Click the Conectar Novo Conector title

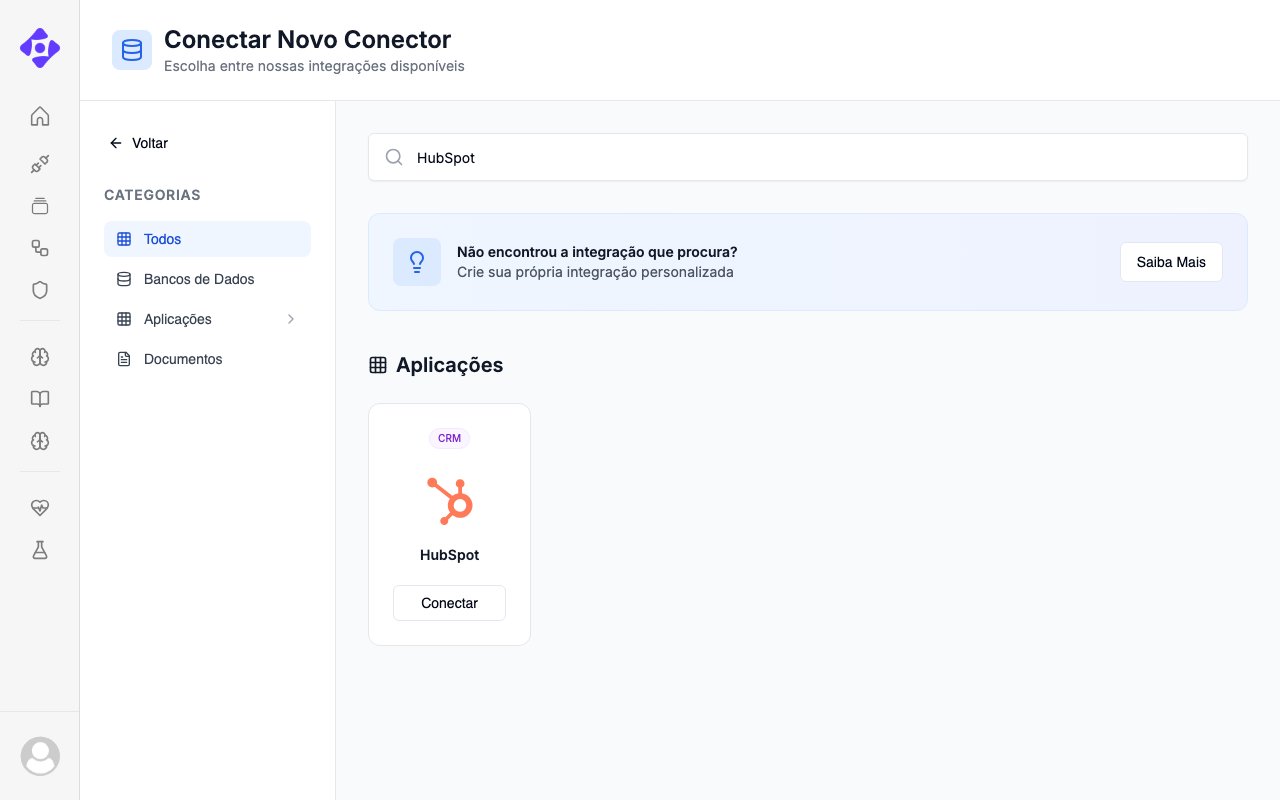[307, 40]
